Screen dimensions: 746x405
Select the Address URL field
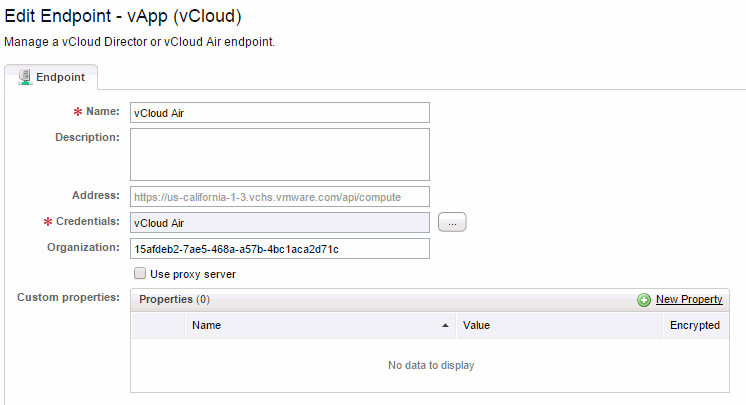[x=279, y=196]
